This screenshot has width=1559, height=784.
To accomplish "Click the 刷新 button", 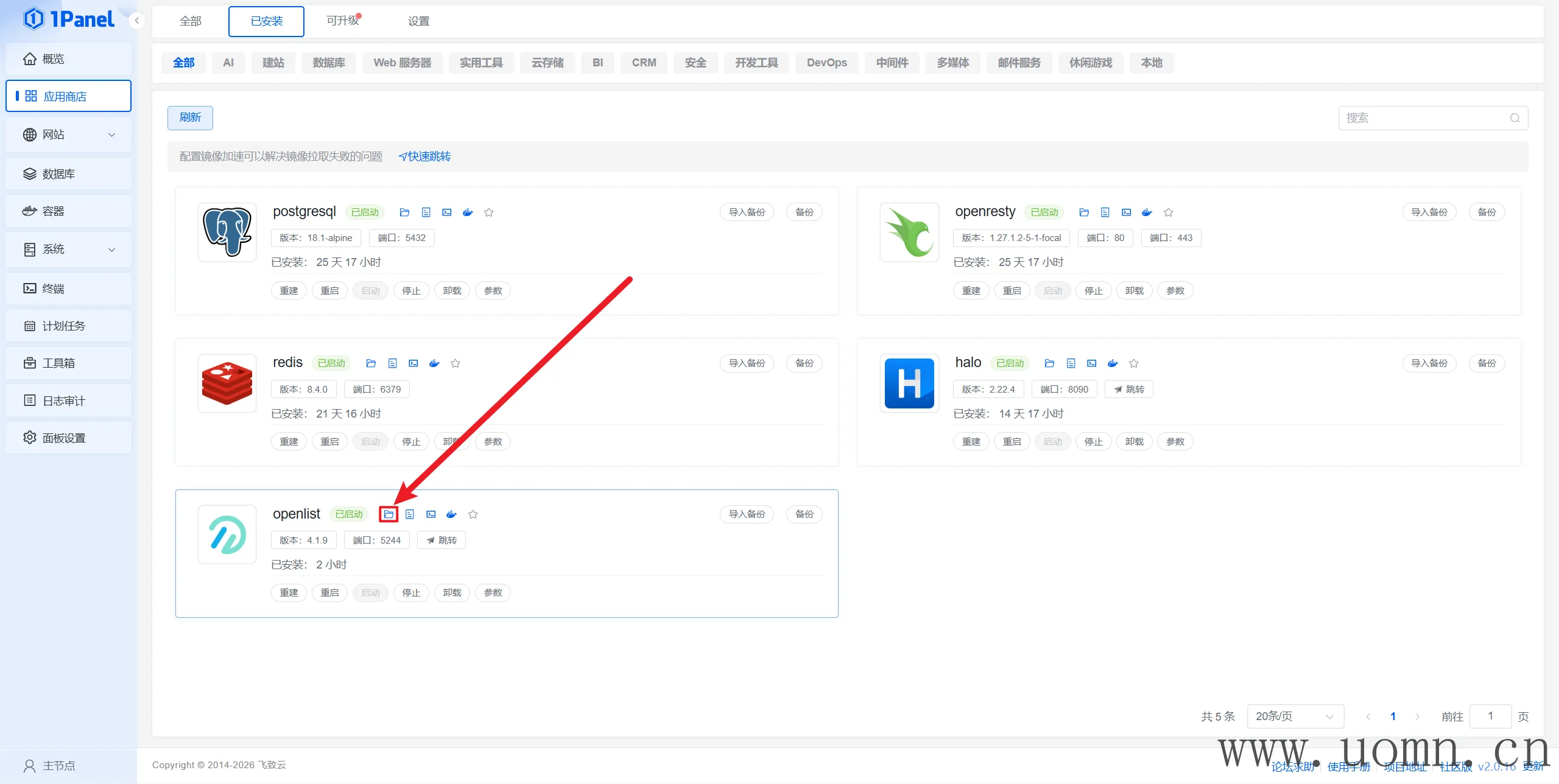I will [x=190, y=117].
